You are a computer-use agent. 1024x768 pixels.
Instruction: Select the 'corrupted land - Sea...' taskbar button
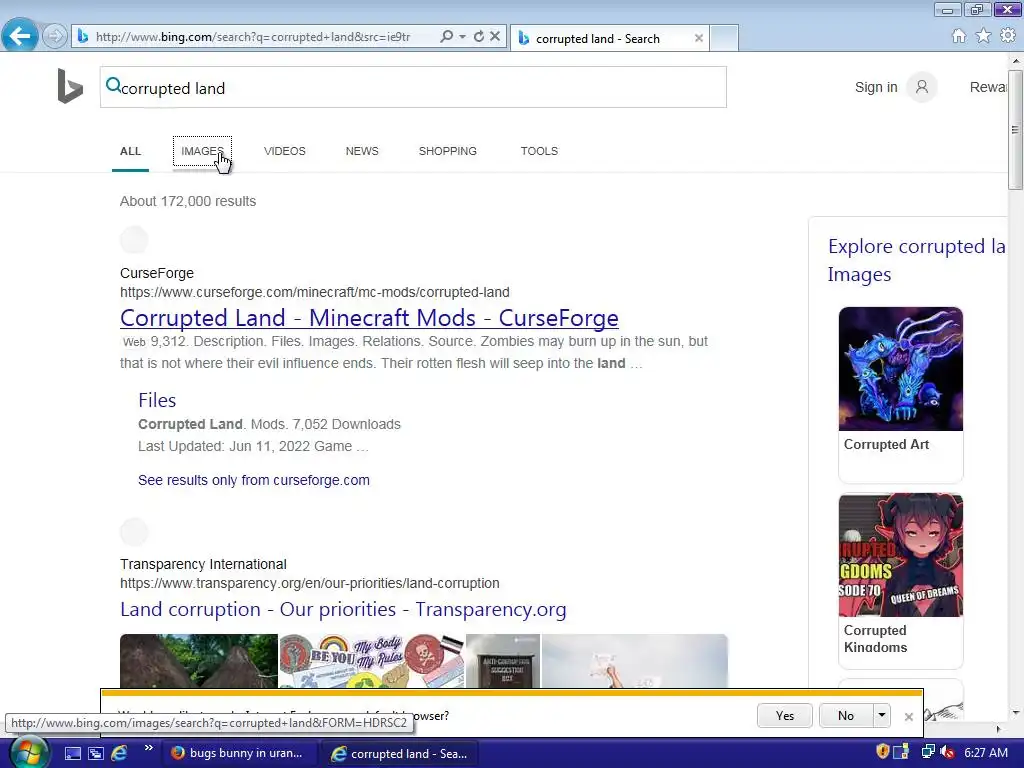[x=401, y=754]
